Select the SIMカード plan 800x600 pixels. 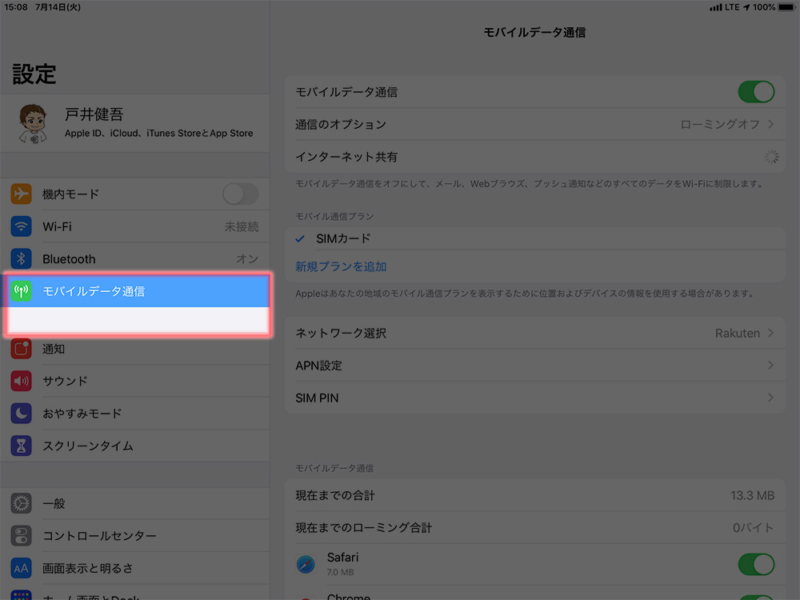(x=535, y=238)
